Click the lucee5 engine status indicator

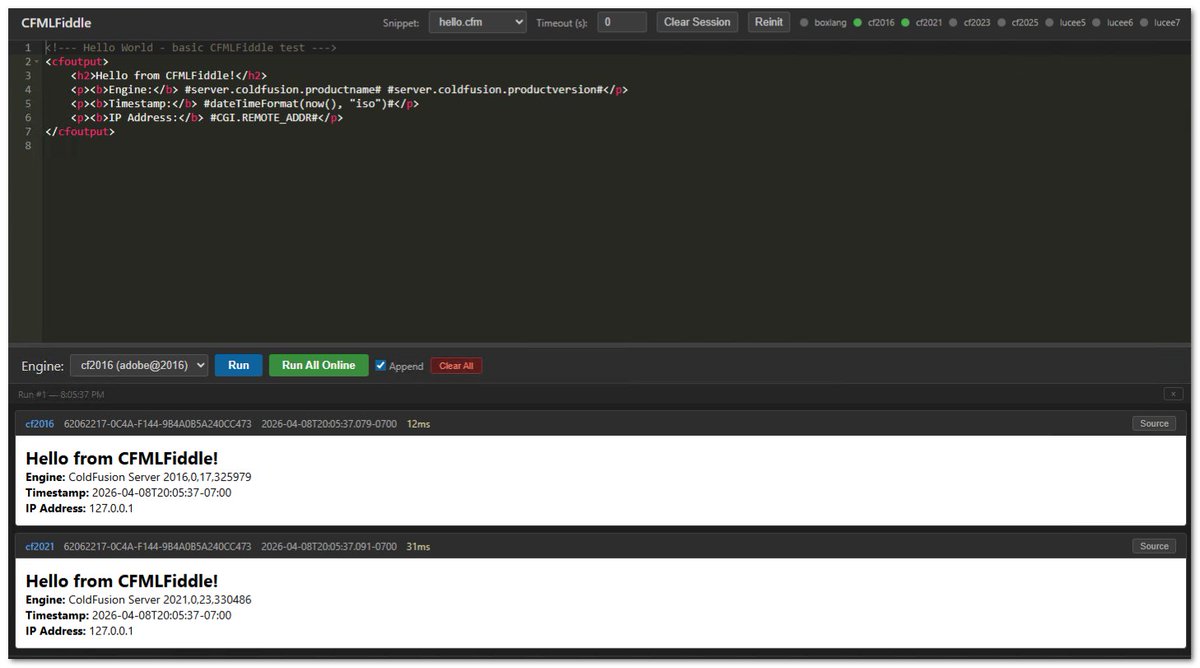coord(1066,22)
